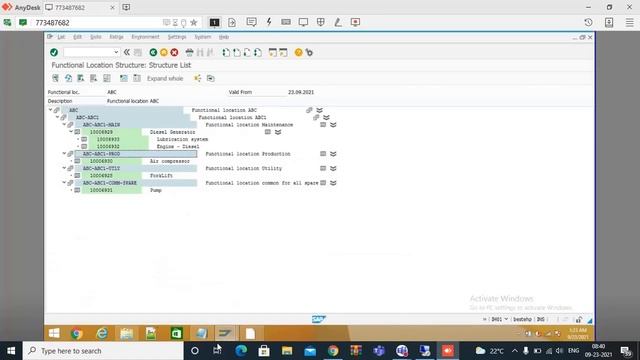Click the detail icon on Functional location Utility row

(x=323, y=169)
